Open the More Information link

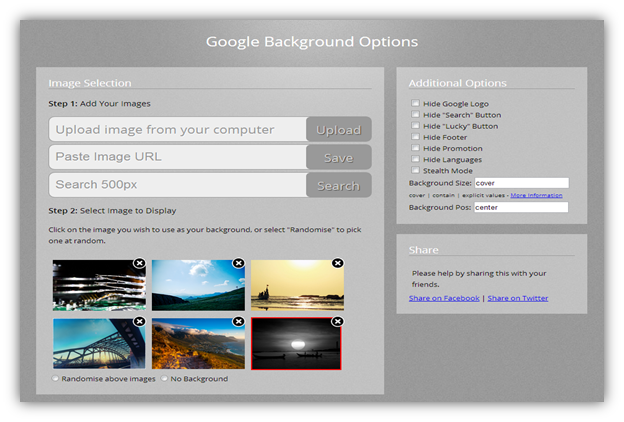click(536, 195)
